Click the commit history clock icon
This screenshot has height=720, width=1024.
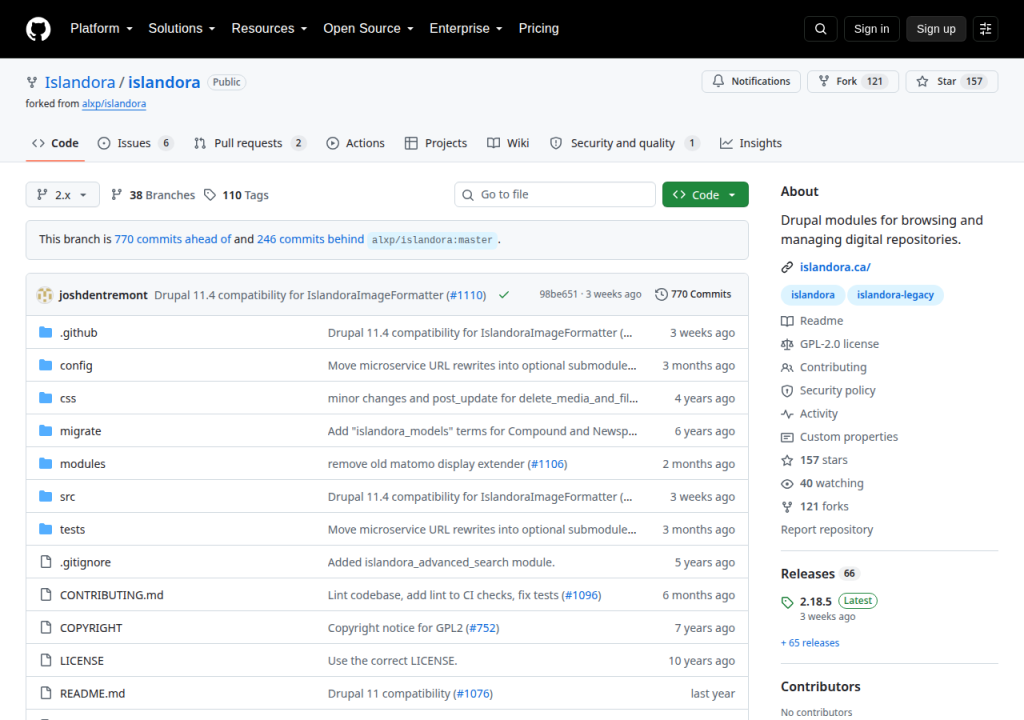pyautogui.click(x=661, y=295)
